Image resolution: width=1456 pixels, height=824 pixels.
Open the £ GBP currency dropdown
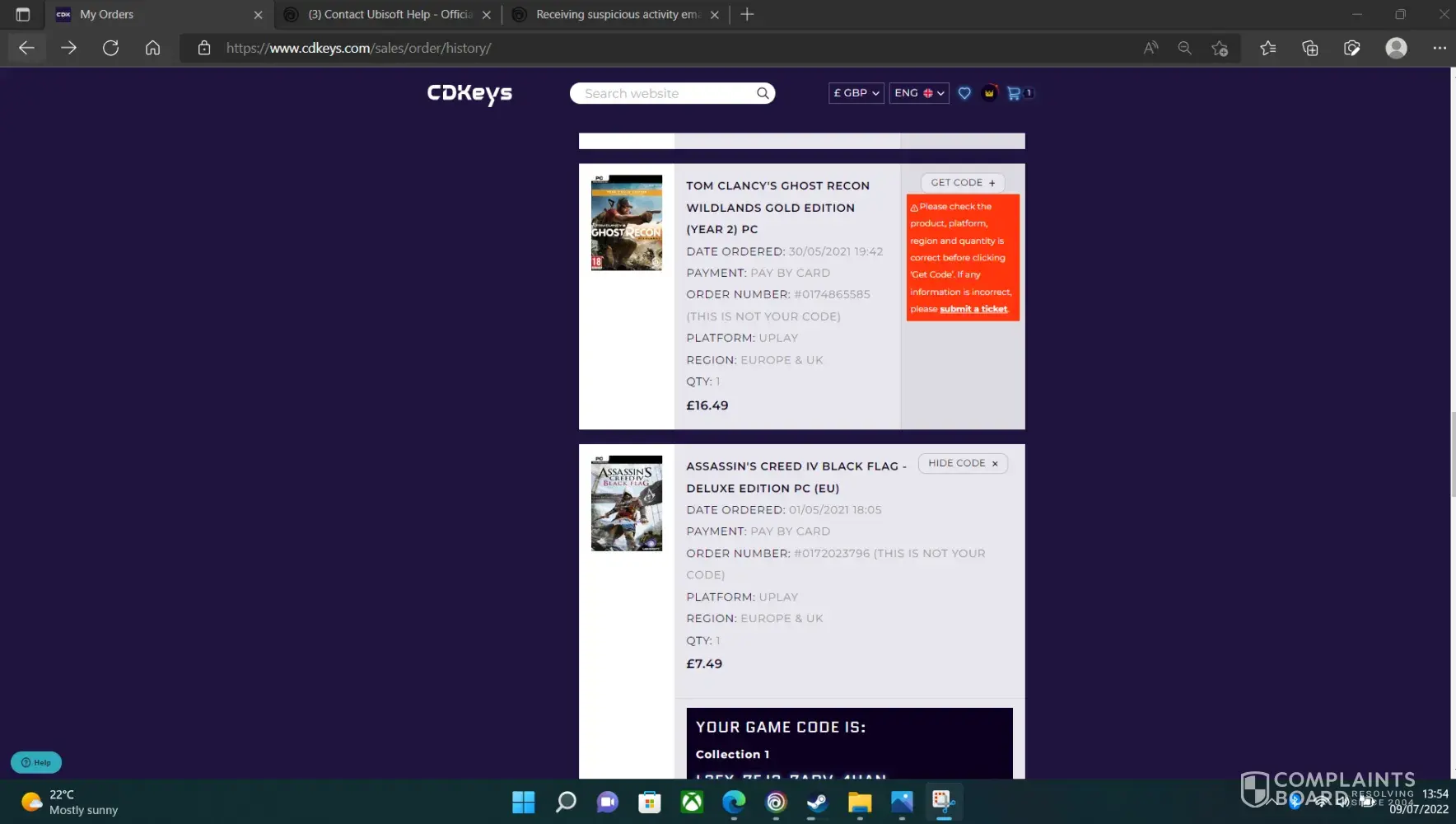(856, 93)
